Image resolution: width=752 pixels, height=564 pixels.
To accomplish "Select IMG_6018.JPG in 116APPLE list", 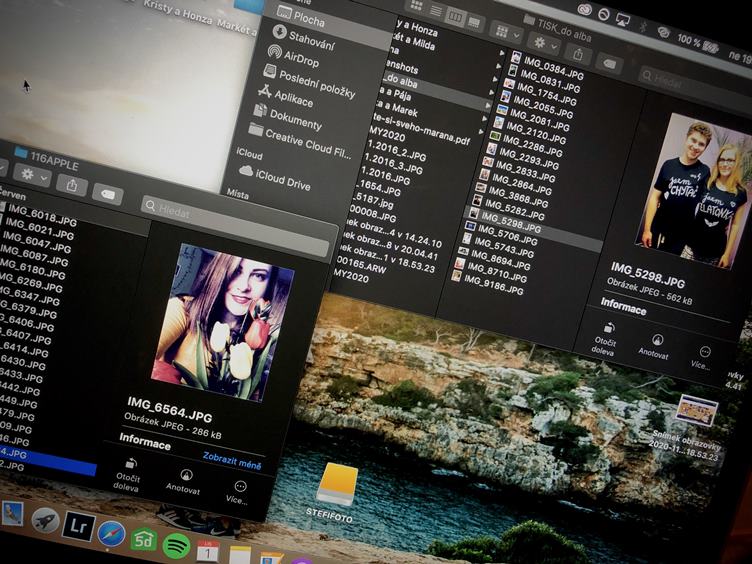I will tap(41, 215).
